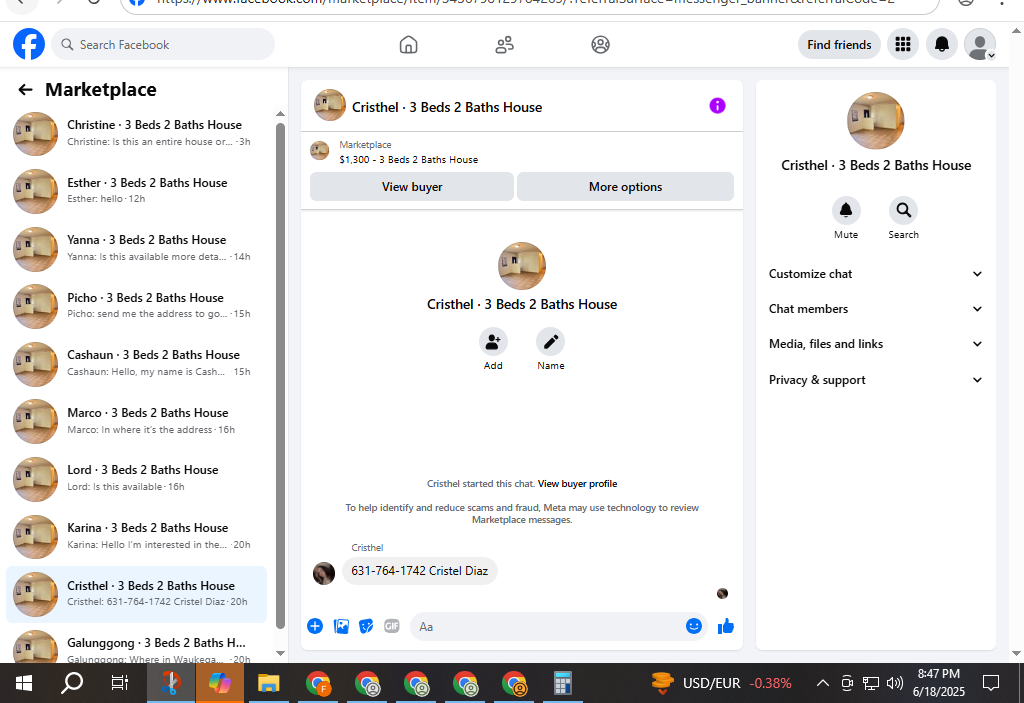This screenshot has height=703, width=1024.
Task: Click the Search Facebook field
Action: [163, 44]
